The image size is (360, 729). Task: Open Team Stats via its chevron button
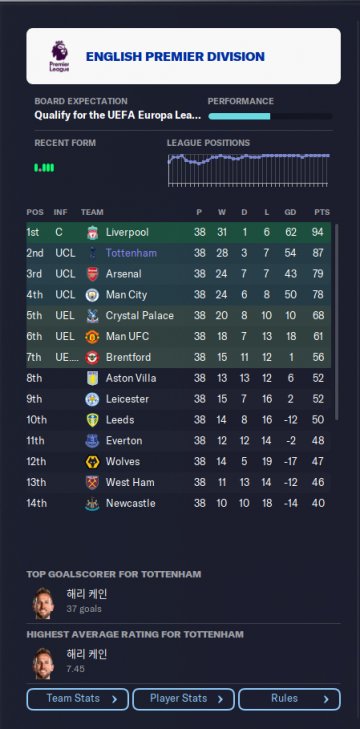(x=78, y=699)
